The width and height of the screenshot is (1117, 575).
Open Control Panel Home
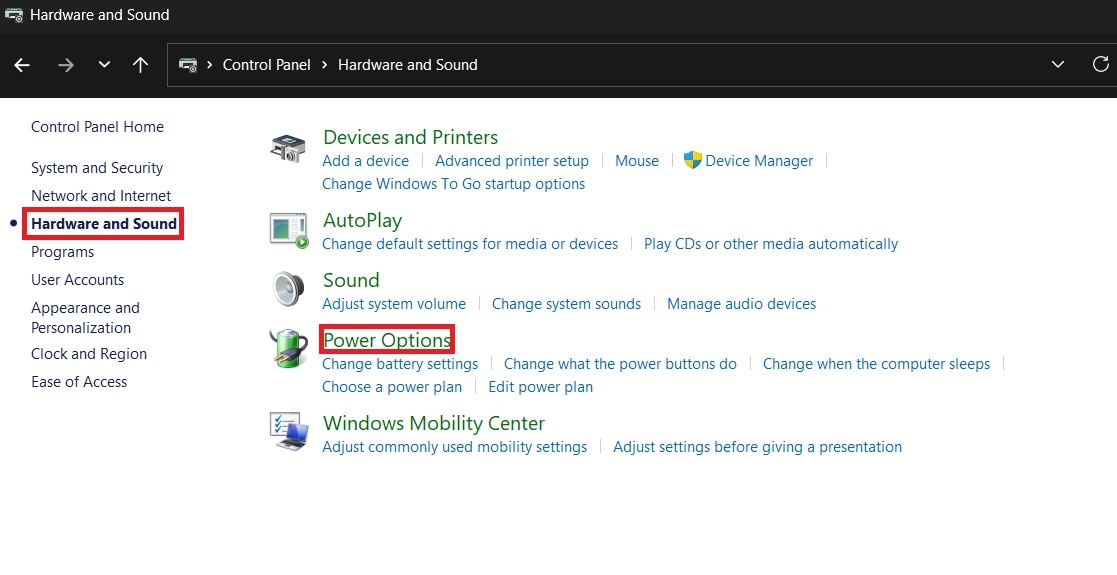tap(98, 127)
